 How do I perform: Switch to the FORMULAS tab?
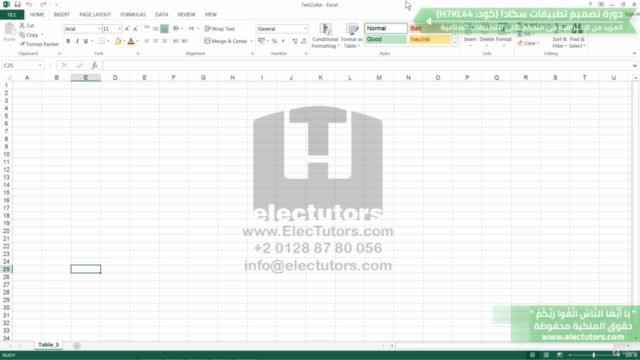[133, 15]
